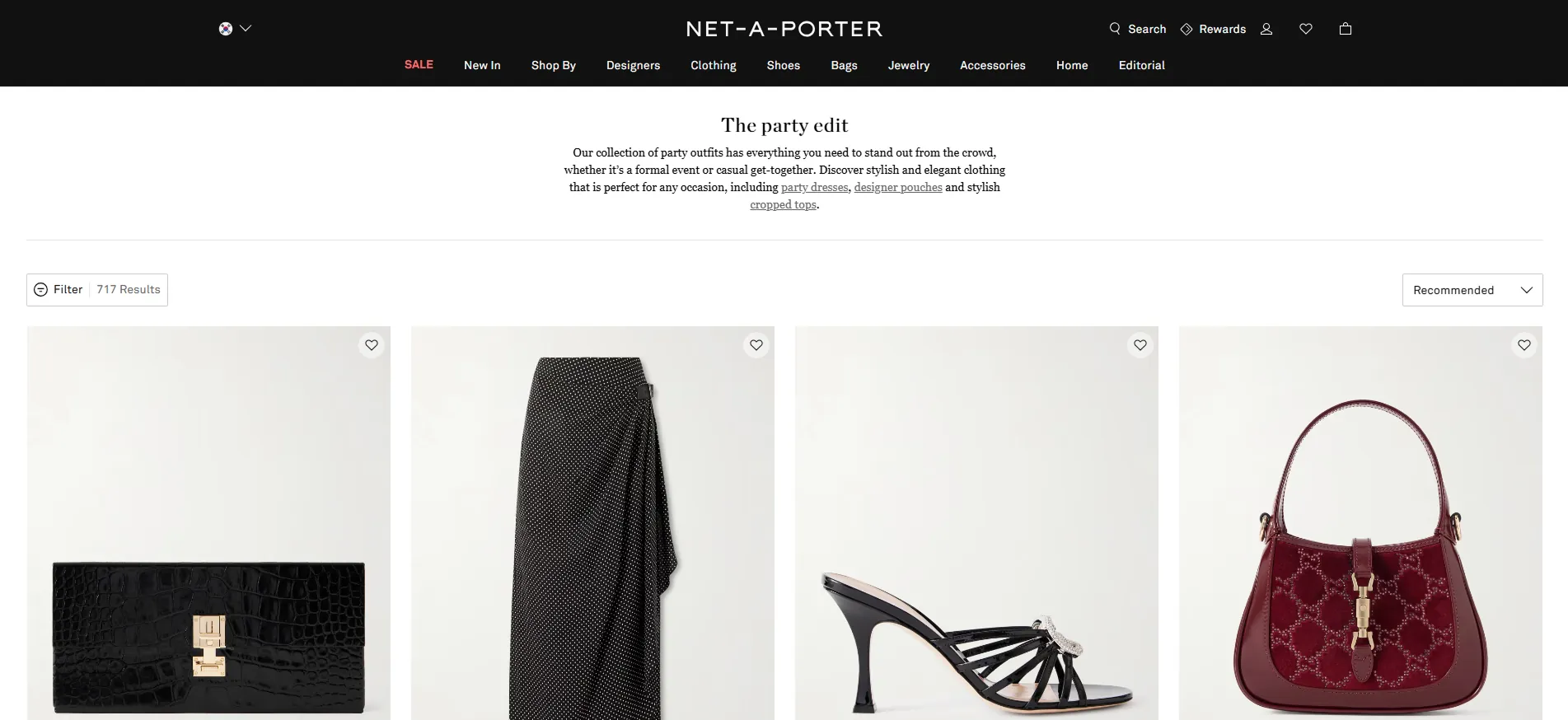Click the South Korea flag icon
Viewport: 1568px width, 720px height.
tap(226, 29)
